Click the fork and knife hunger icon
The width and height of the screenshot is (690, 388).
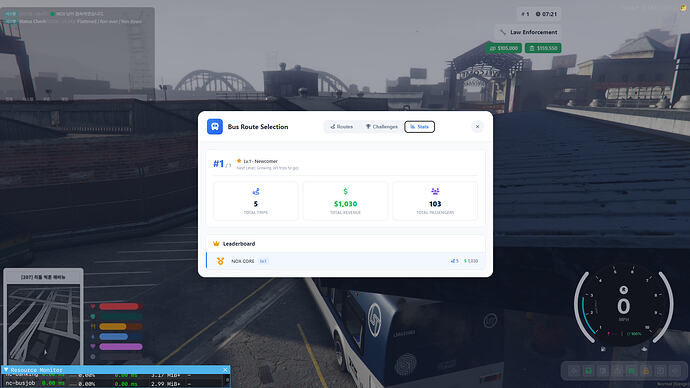click(x=93, y=326)
